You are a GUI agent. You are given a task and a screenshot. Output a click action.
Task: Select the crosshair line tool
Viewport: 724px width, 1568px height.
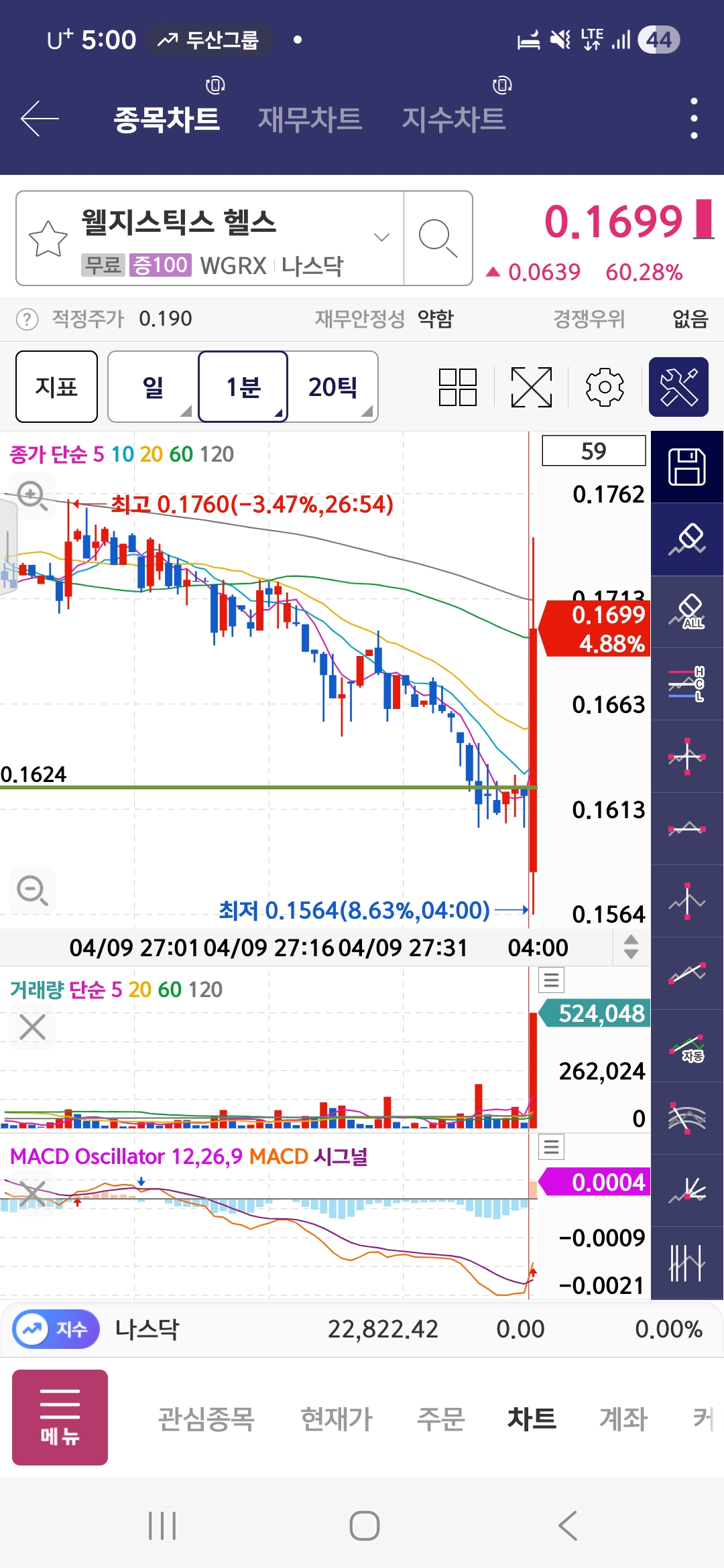click(x=687, y=757)
